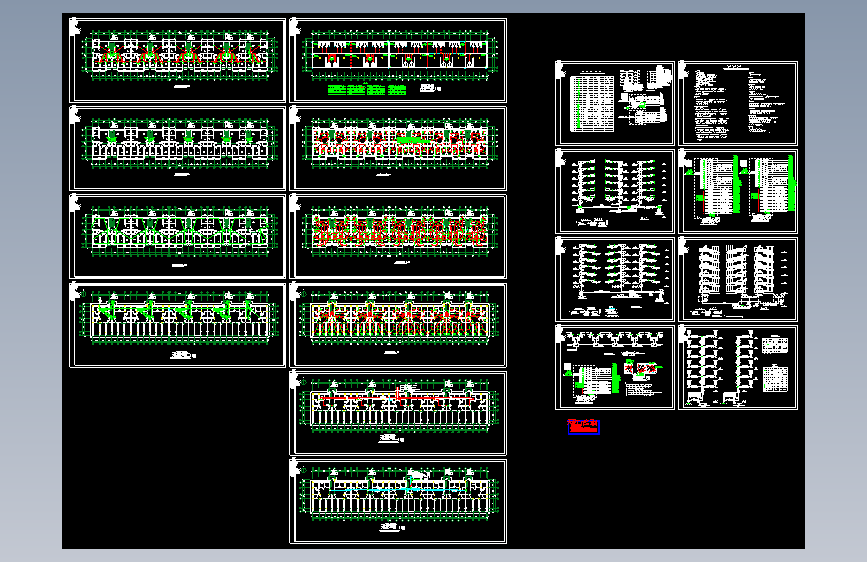Click the red and blue stamp below the right group

(x=583, y=426)
